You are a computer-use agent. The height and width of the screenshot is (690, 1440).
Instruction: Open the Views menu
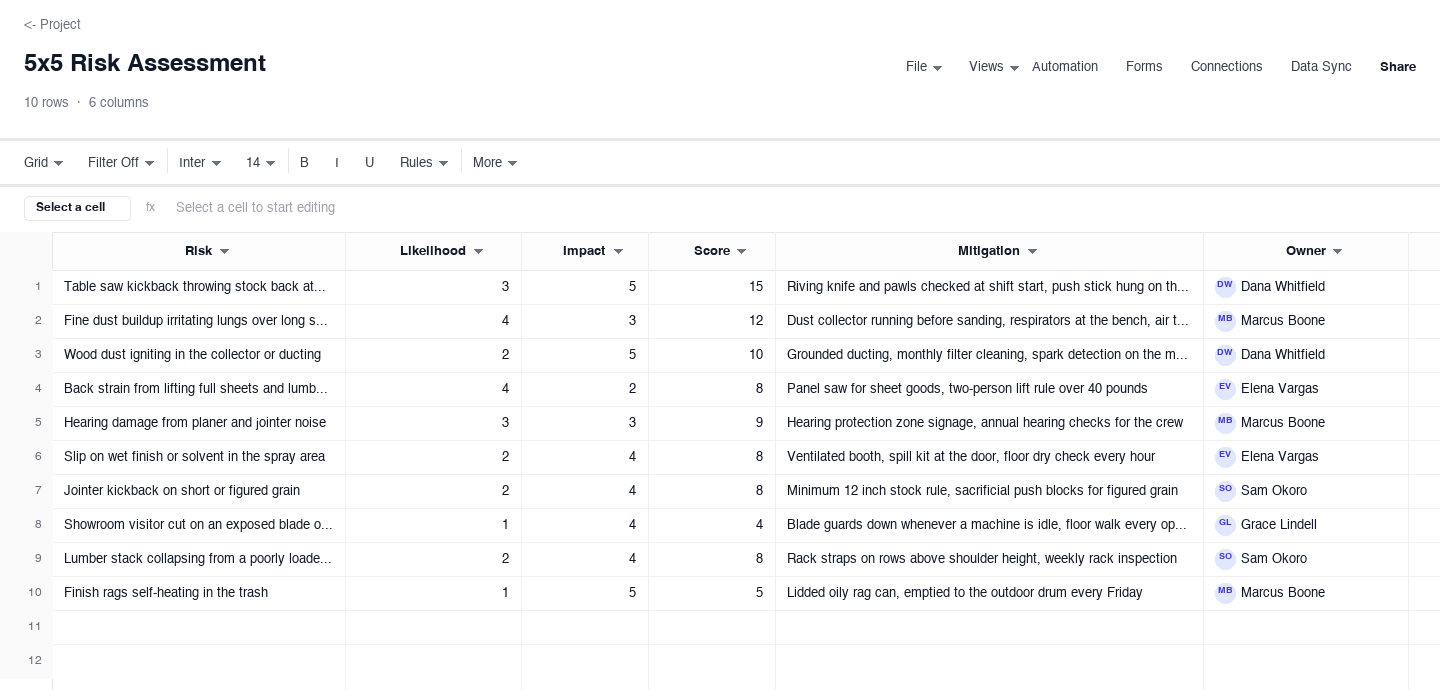click(x=994, y=67)
